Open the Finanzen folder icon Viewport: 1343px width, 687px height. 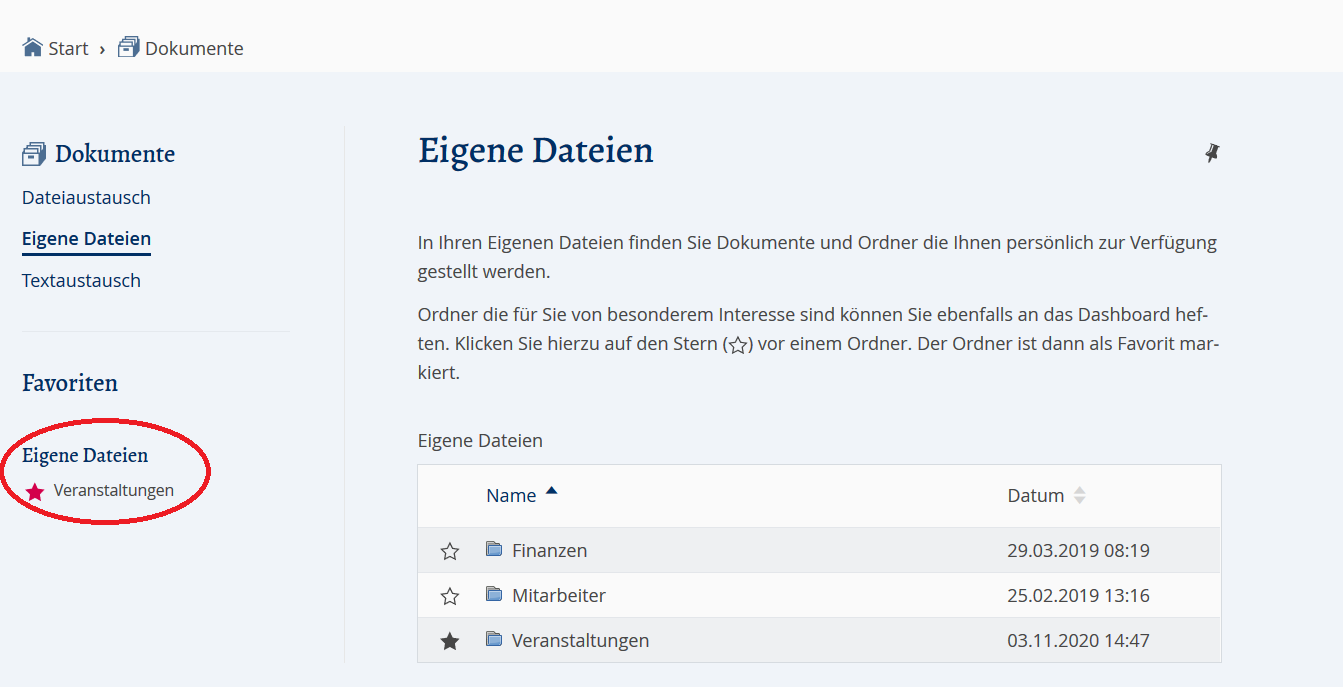(x=495, y=550)
